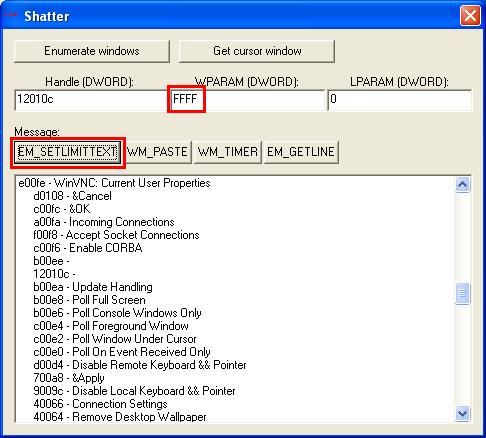
Task: Select the Poll Full Screen entry
Action: (89, 300)
